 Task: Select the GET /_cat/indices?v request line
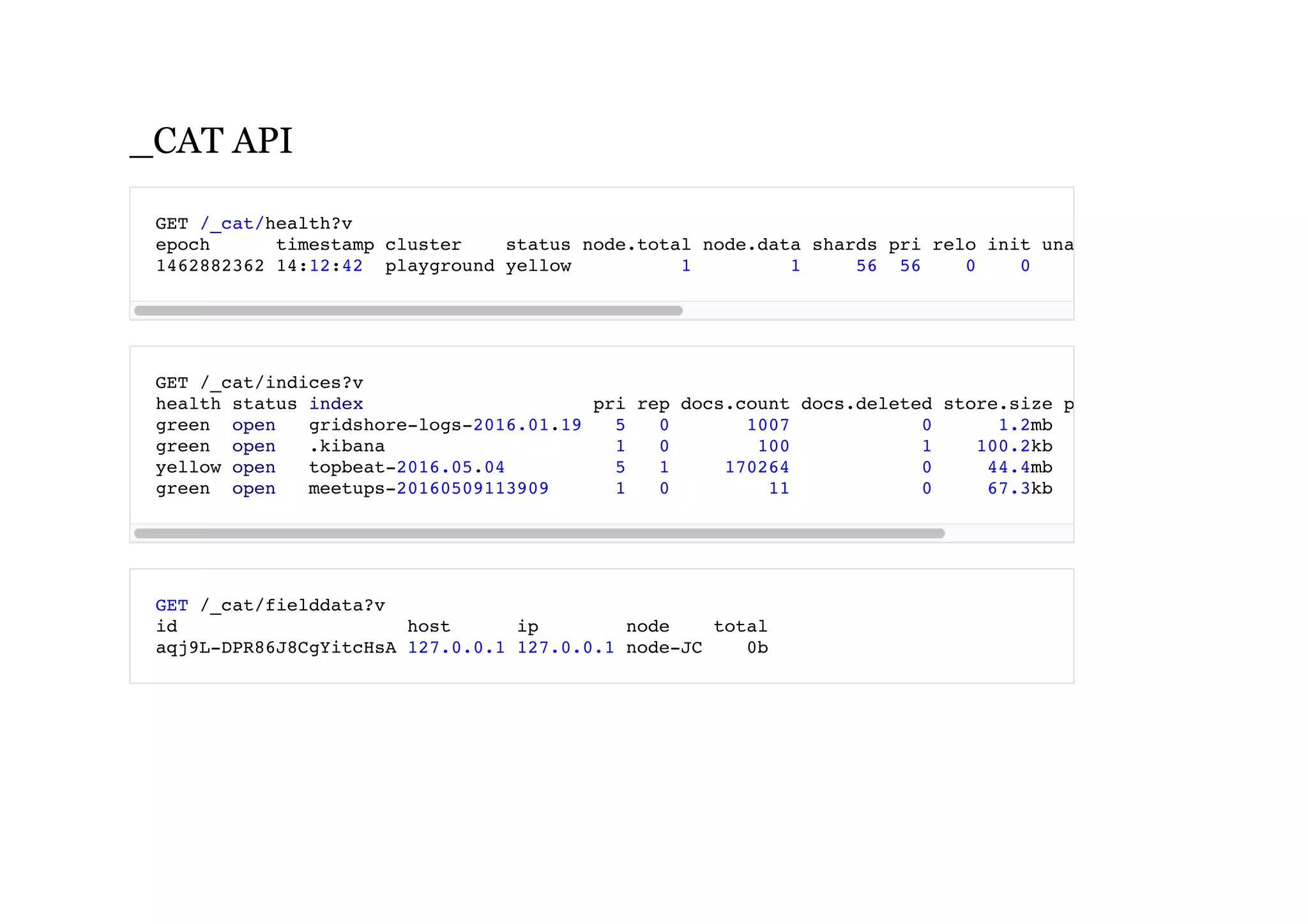[x=259, y=382]
